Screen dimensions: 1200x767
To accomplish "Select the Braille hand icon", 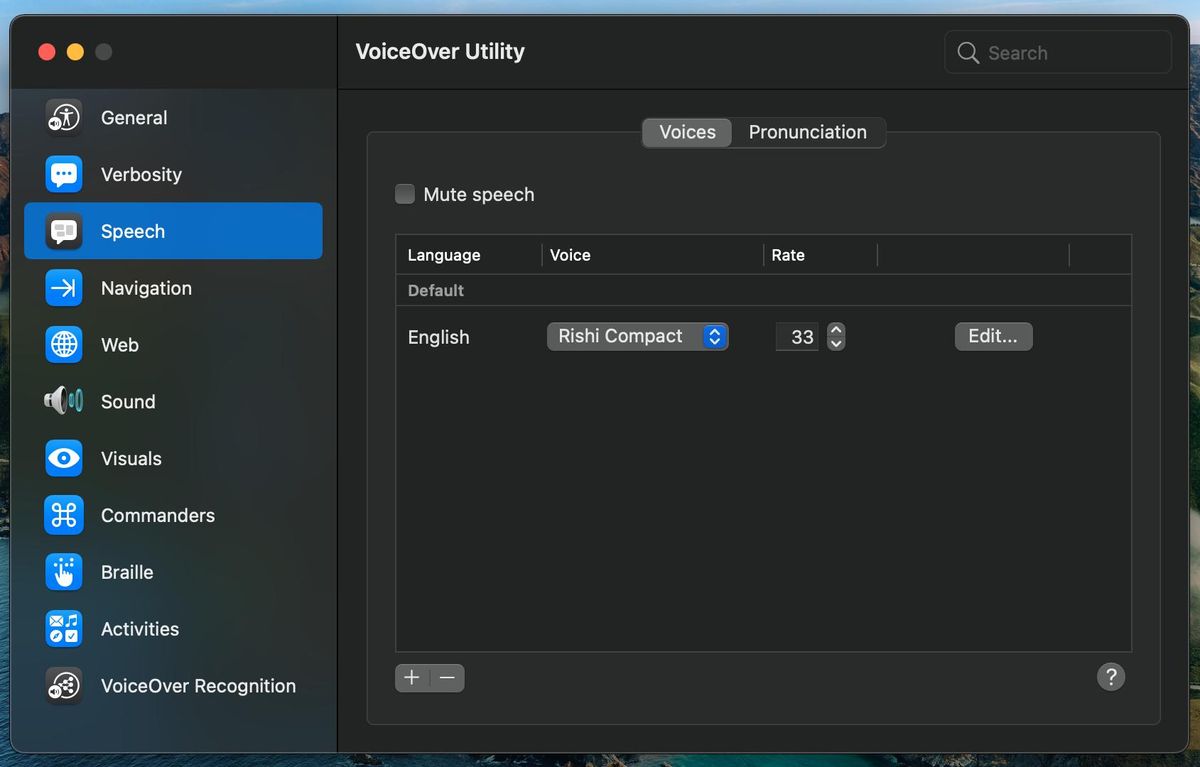I will [x=63, y=572].
